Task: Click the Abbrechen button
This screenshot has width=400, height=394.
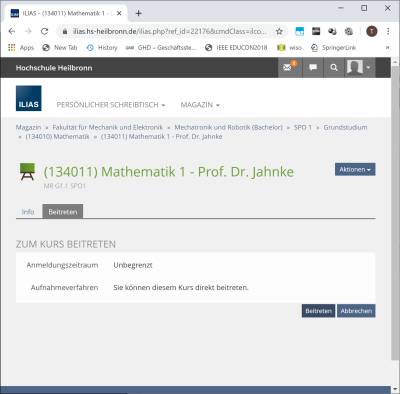Action: (356, 311)
